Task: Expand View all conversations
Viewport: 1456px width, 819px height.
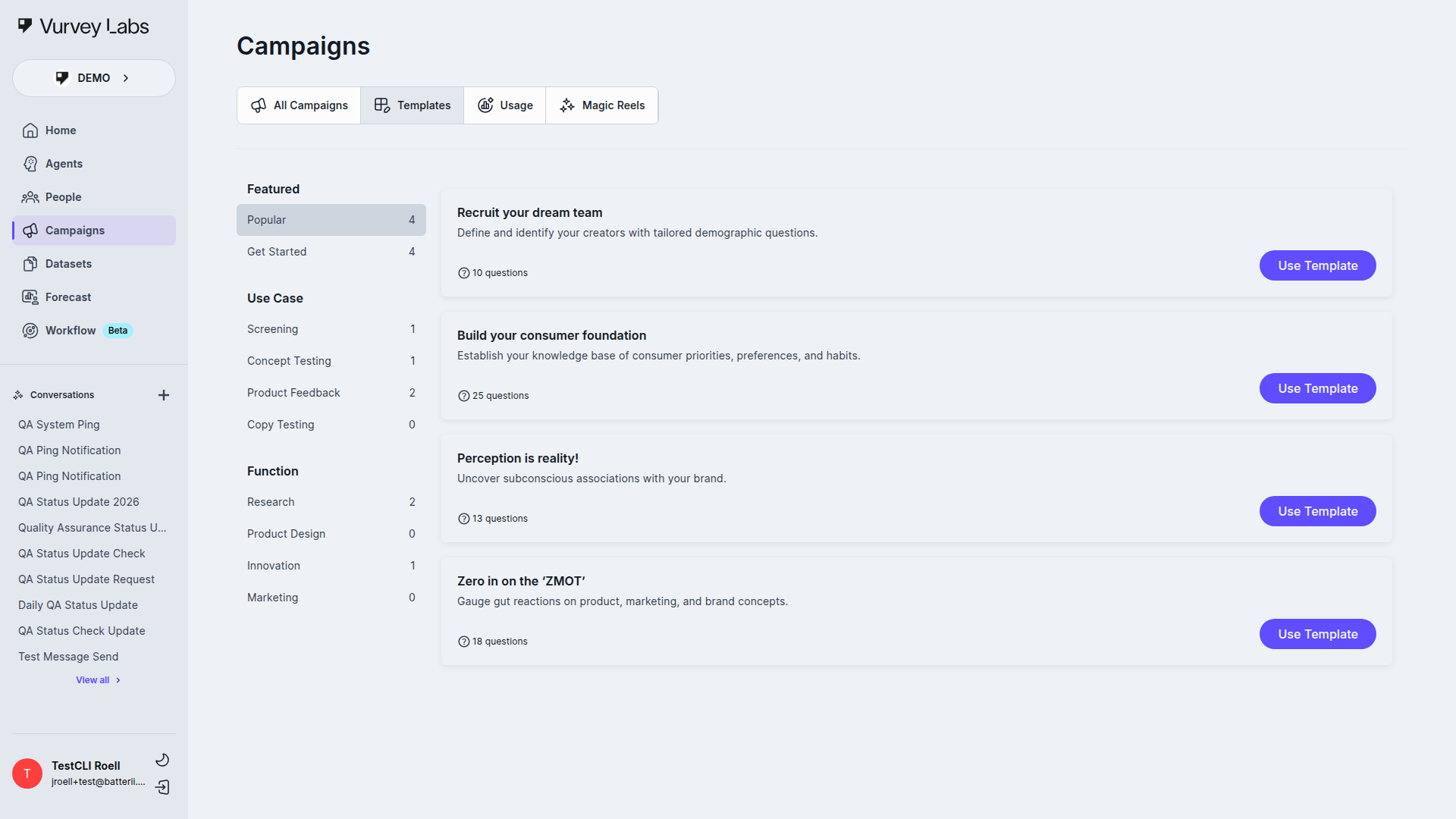Action: point(97,679)
